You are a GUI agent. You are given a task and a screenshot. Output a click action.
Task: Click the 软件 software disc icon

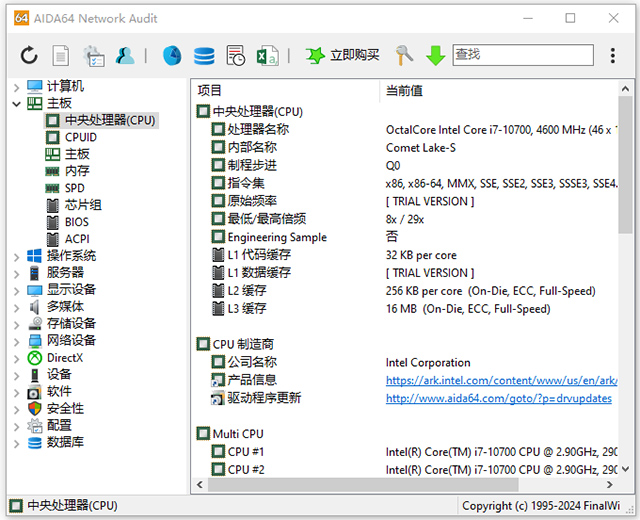click(x=34, y=391)
